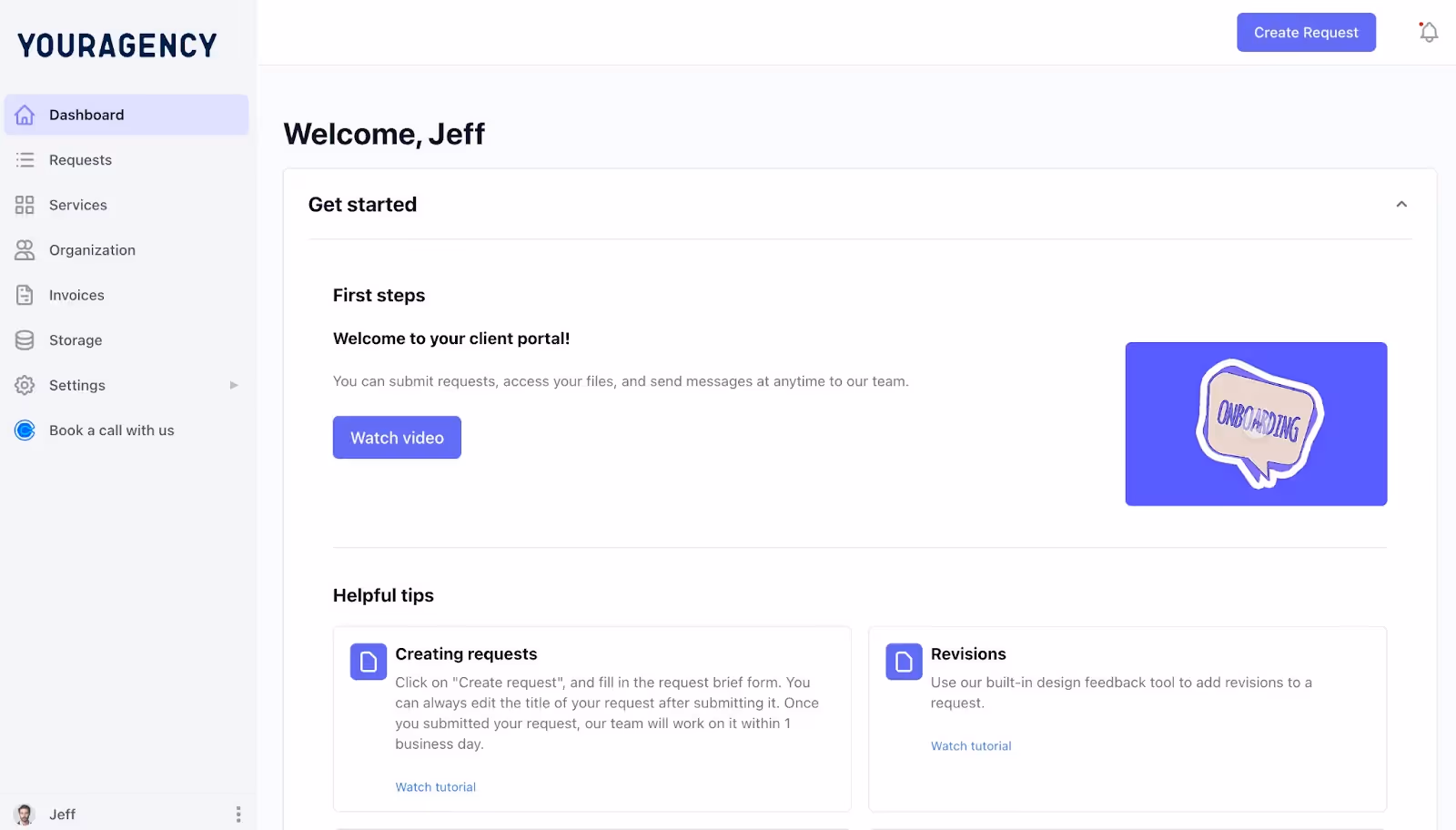Click the Requests list icon
This screenshot has width=1456, height=830.
(x=25, y=160)
